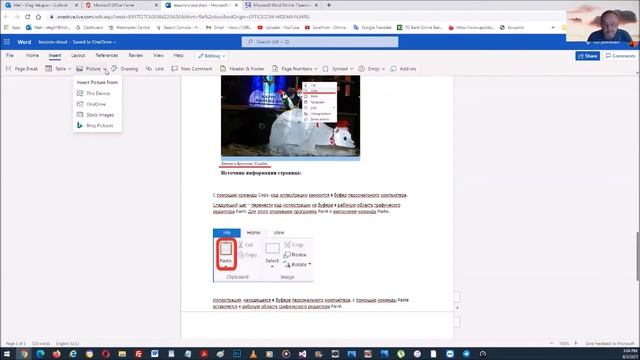Choose OneDrive as picture source

[x=97, y=104]
